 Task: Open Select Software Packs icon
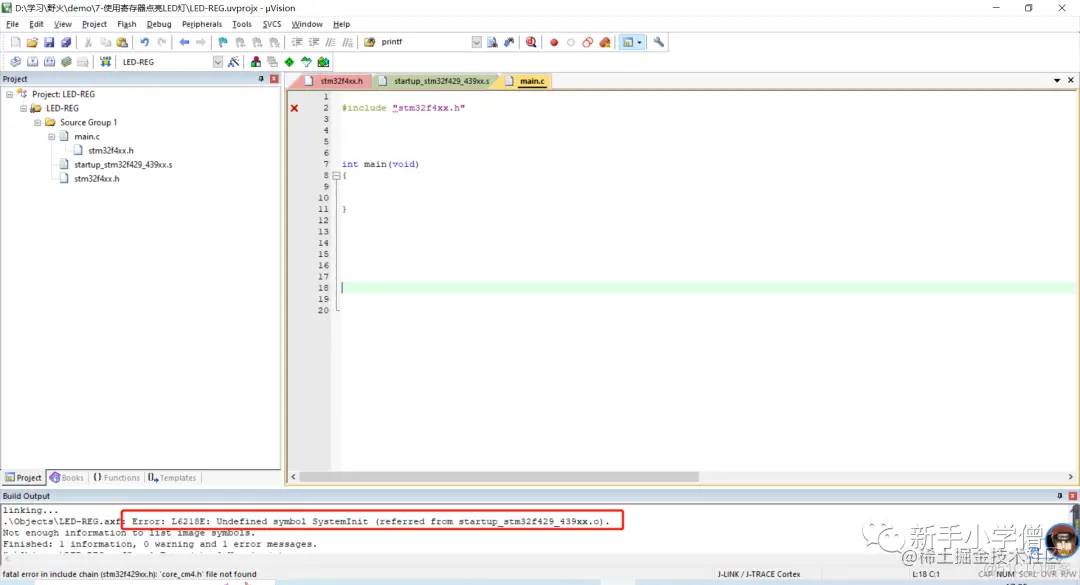tap(307, 62)
